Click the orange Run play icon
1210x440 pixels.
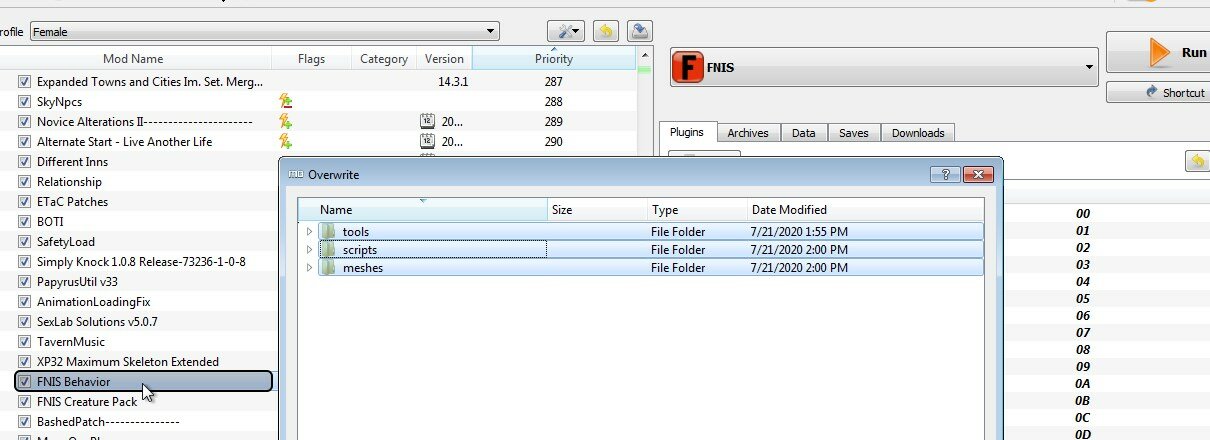(x=1160, y=52)
